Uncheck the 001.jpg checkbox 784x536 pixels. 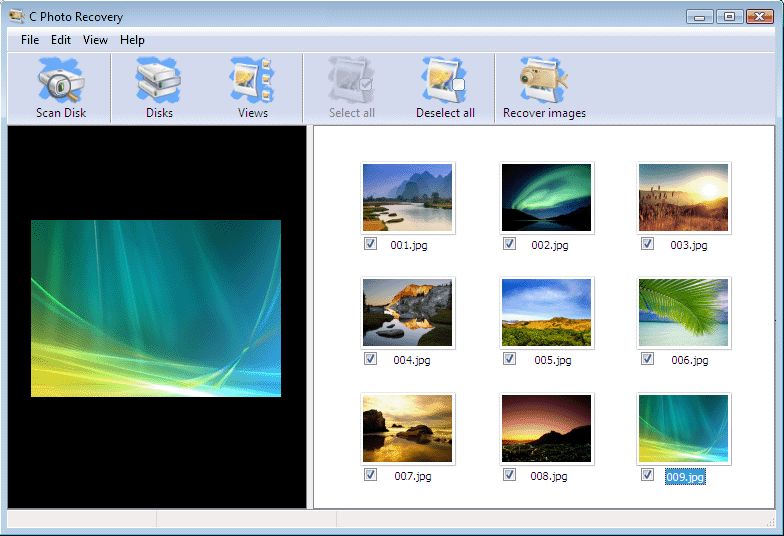tap(370, 244)
